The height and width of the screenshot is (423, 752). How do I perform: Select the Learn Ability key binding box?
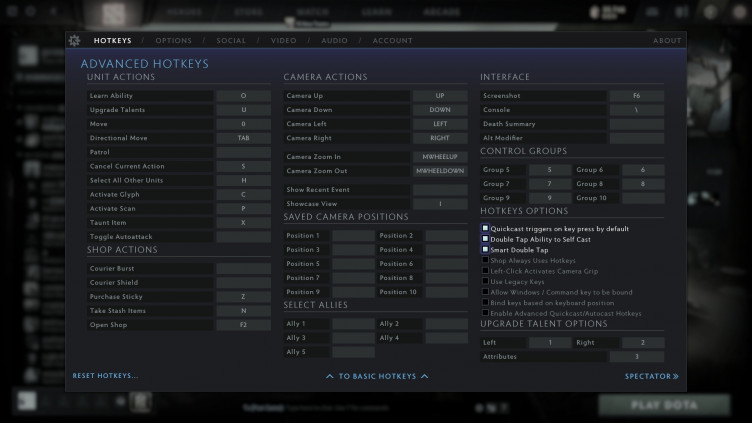pyautogui.click(x=243, y=96)
